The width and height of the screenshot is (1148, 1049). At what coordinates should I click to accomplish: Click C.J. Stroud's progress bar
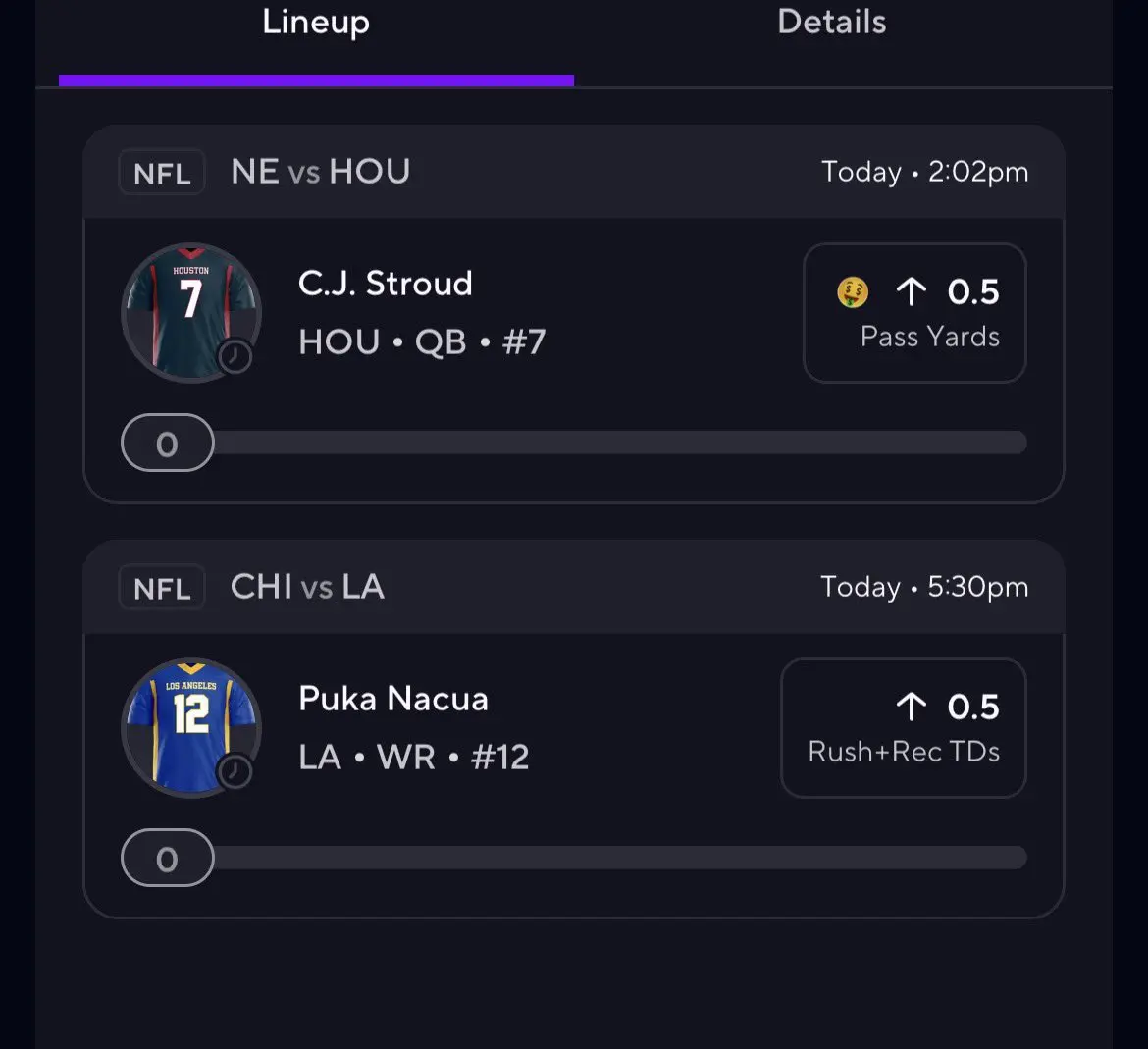[x=620, y=443]
